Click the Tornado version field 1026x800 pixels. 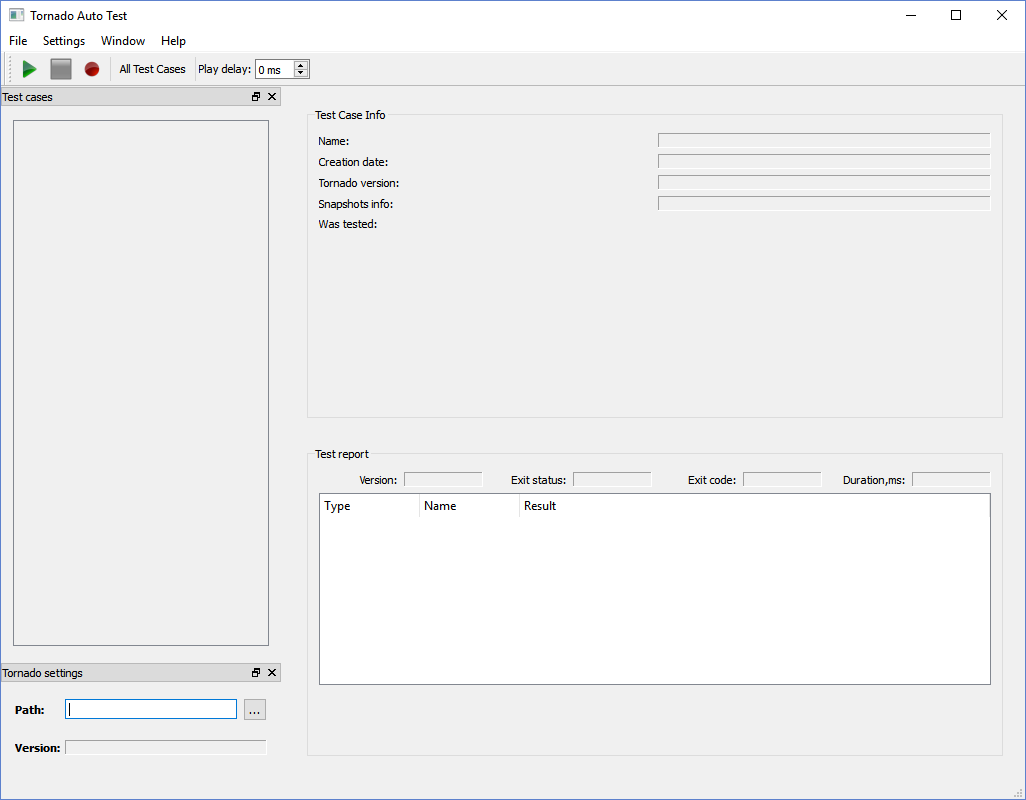point(824,183)
